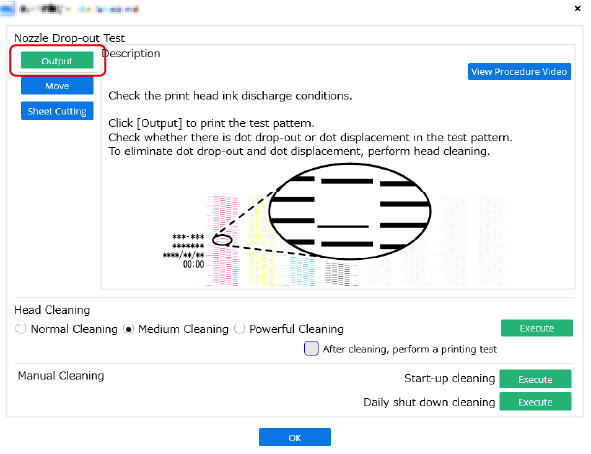The height and width of the screenshot is (454, 591).
Task: Select the Powerful Cleaning radio option
Action: pos(239,329)
